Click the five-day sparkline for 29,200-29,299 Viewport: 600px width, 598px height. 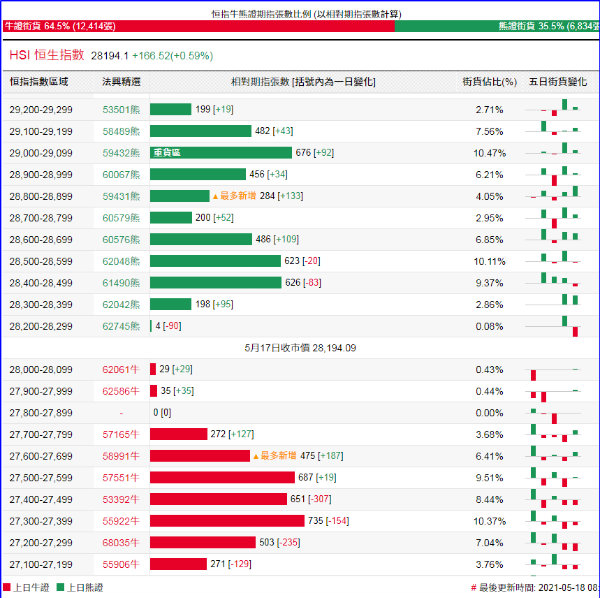[x=553, y=108]
